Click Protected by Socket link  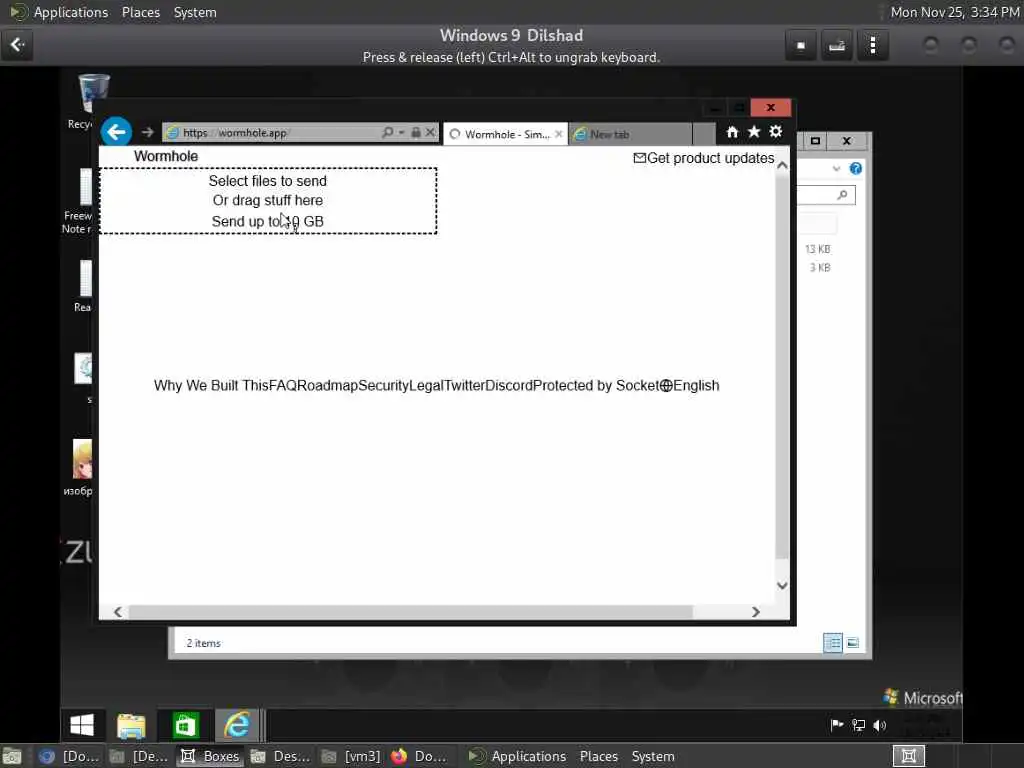point(596,385)
